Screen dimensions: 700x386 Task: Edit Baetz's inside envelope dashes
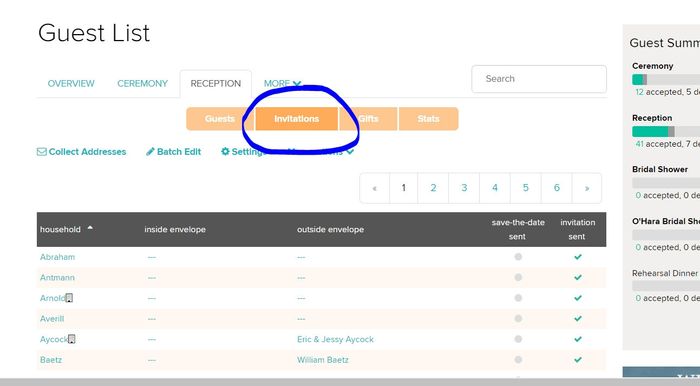[152, 360]
